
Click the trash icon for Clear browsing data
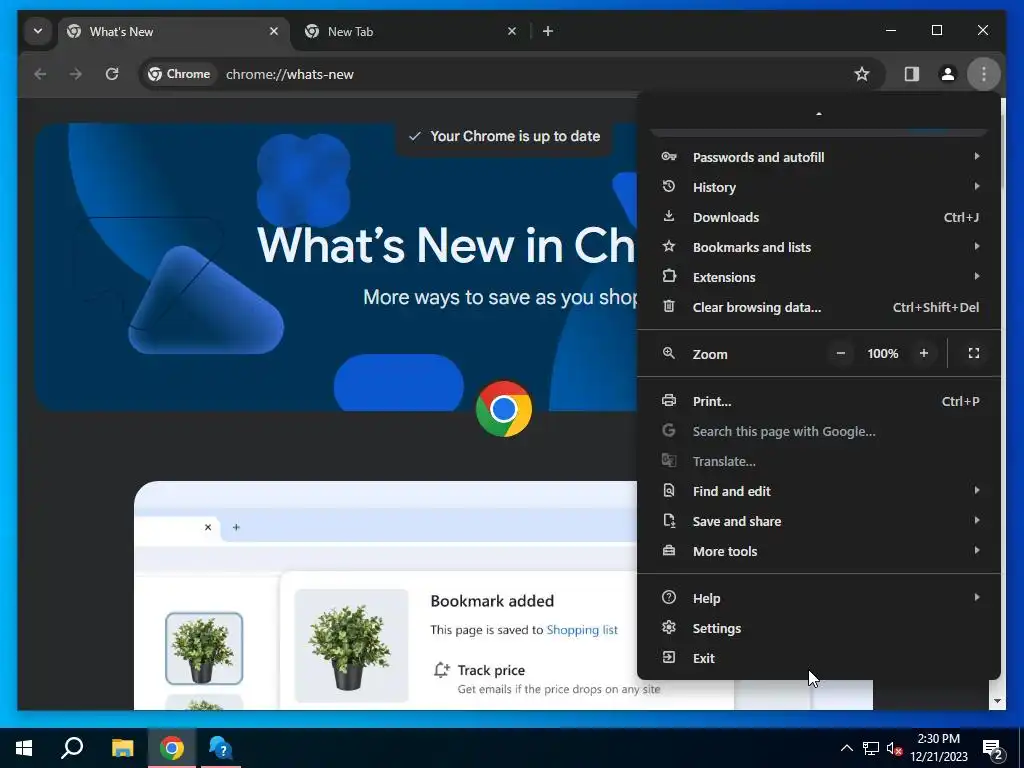pyautogui.click(x=669, y=306)
